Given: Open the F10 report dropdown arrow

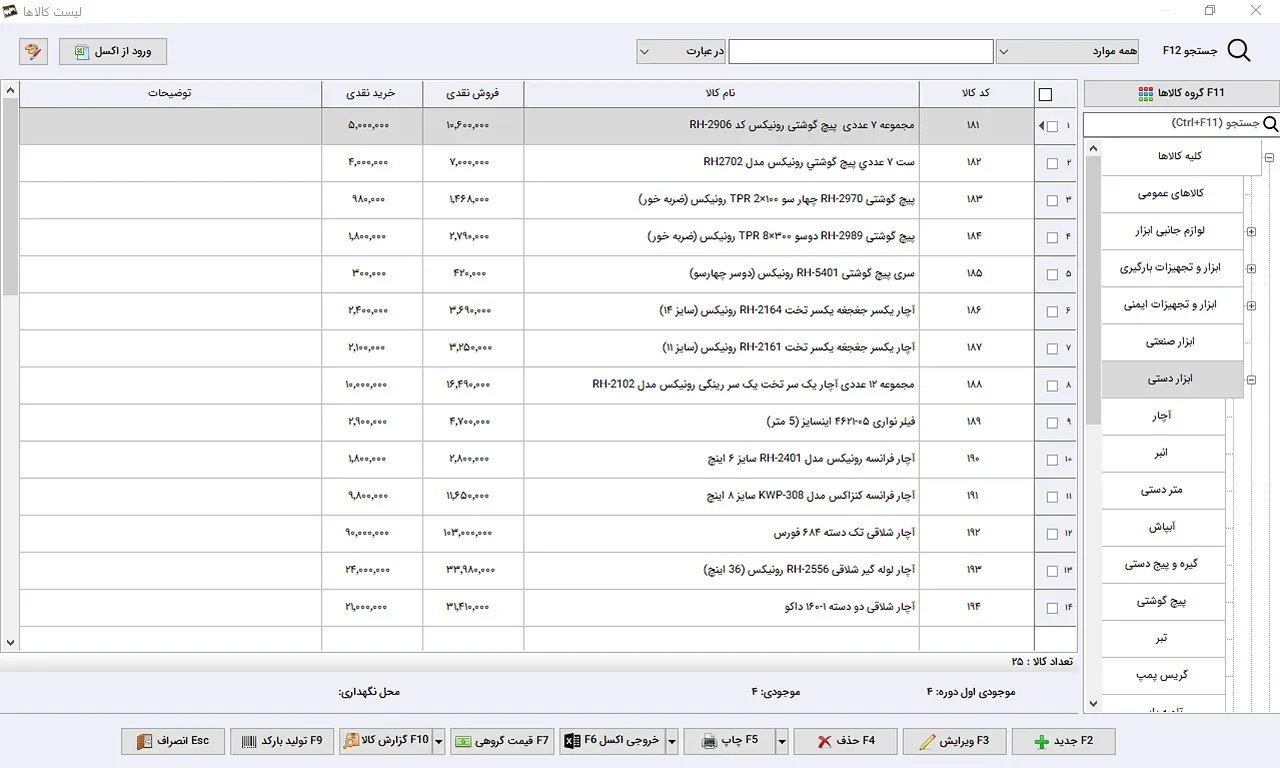Looking at the screenshot, I should (438, 741).
